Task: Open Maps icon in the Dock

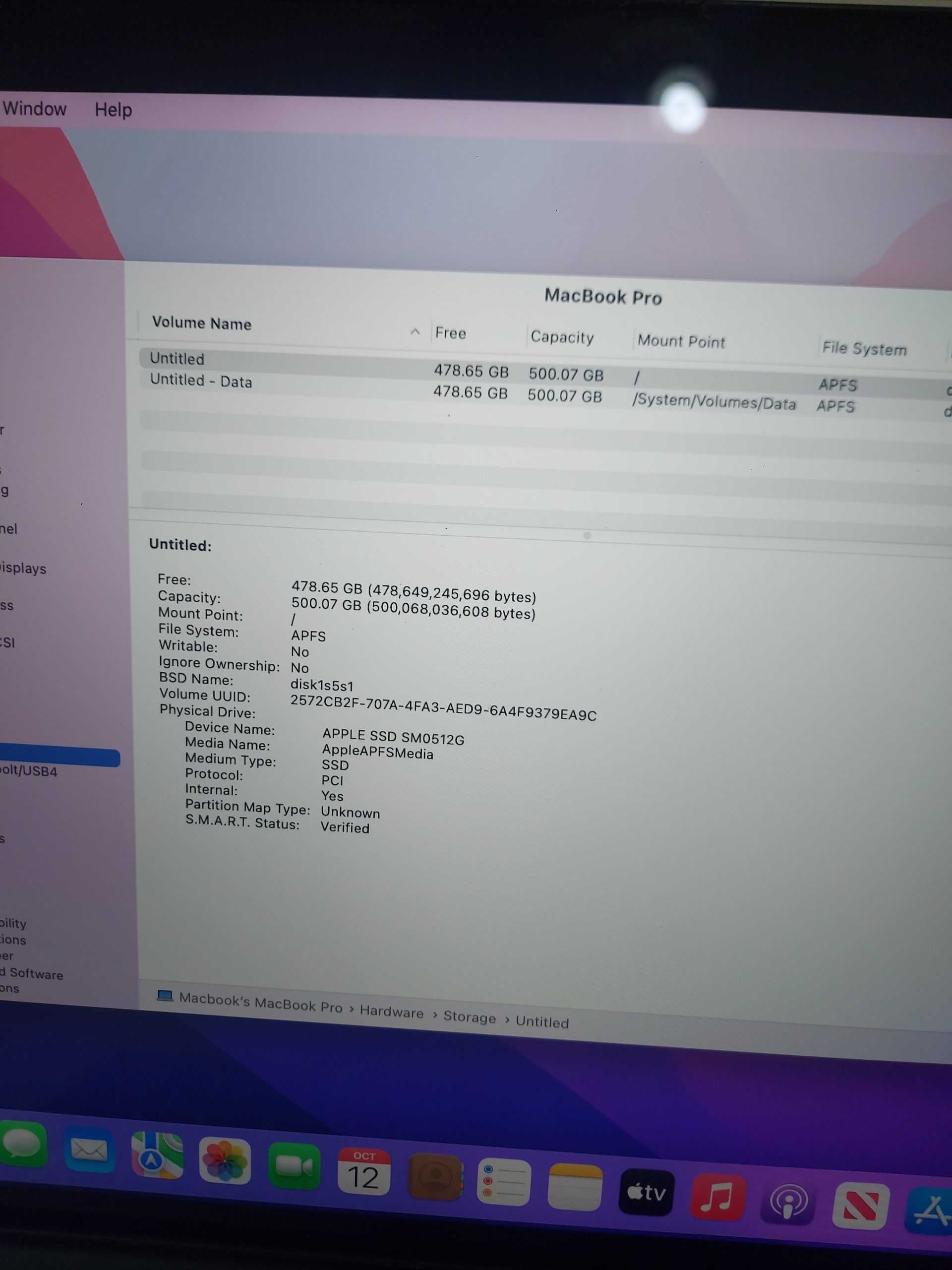Action: (157, 1156)
